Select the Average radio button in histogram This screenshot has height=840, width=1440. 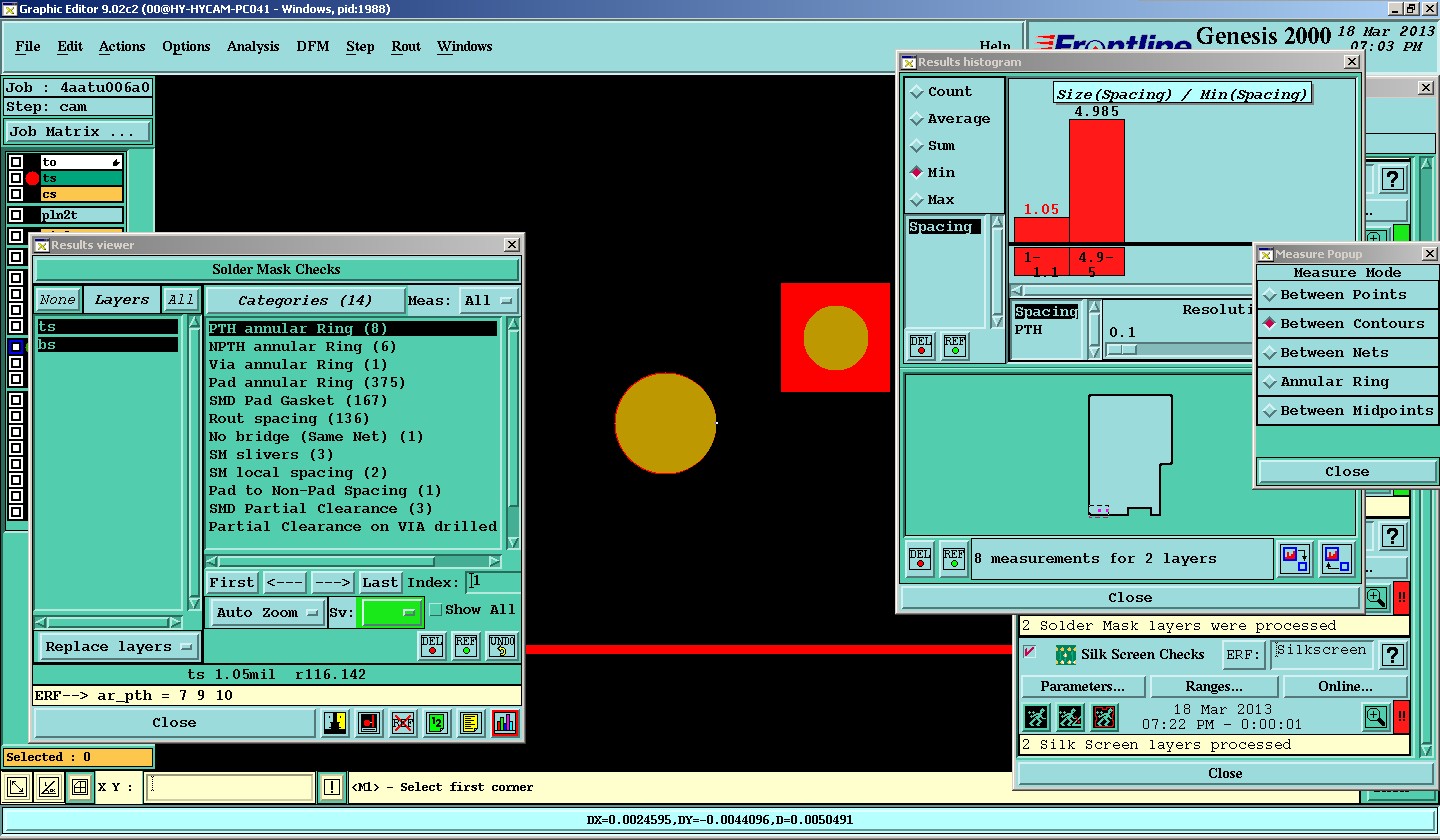coord(917,118)
